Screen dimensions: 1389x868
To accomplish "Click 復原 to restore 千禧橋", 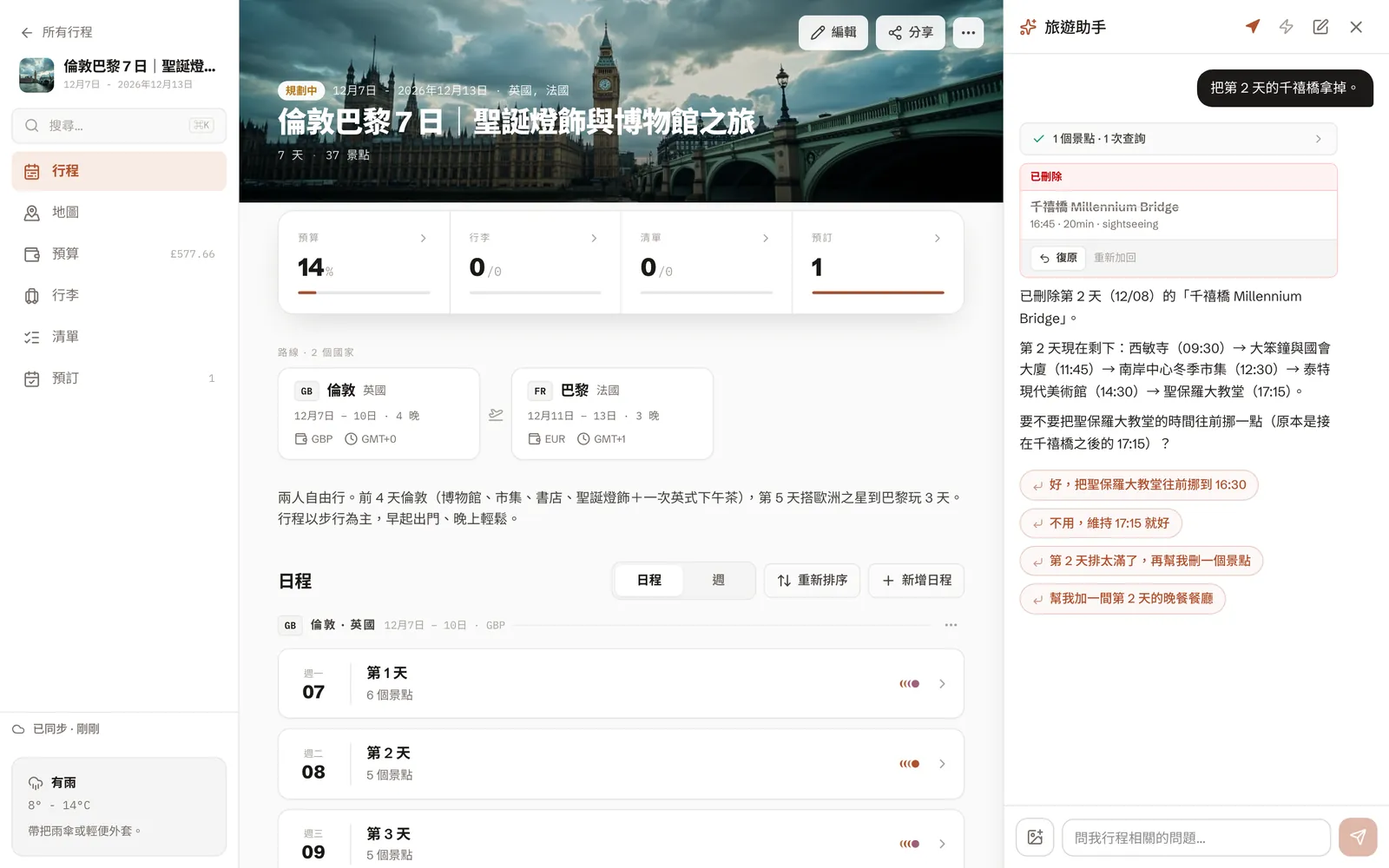I will [1058, 258].
